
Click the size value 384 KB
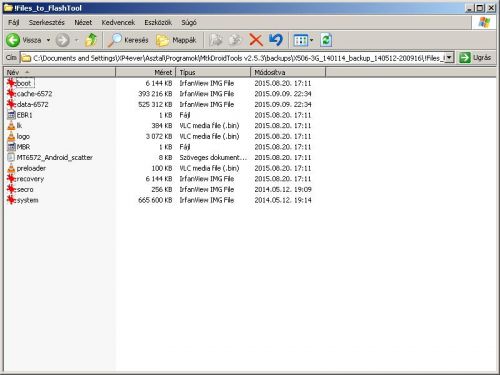tap(162, 125)
